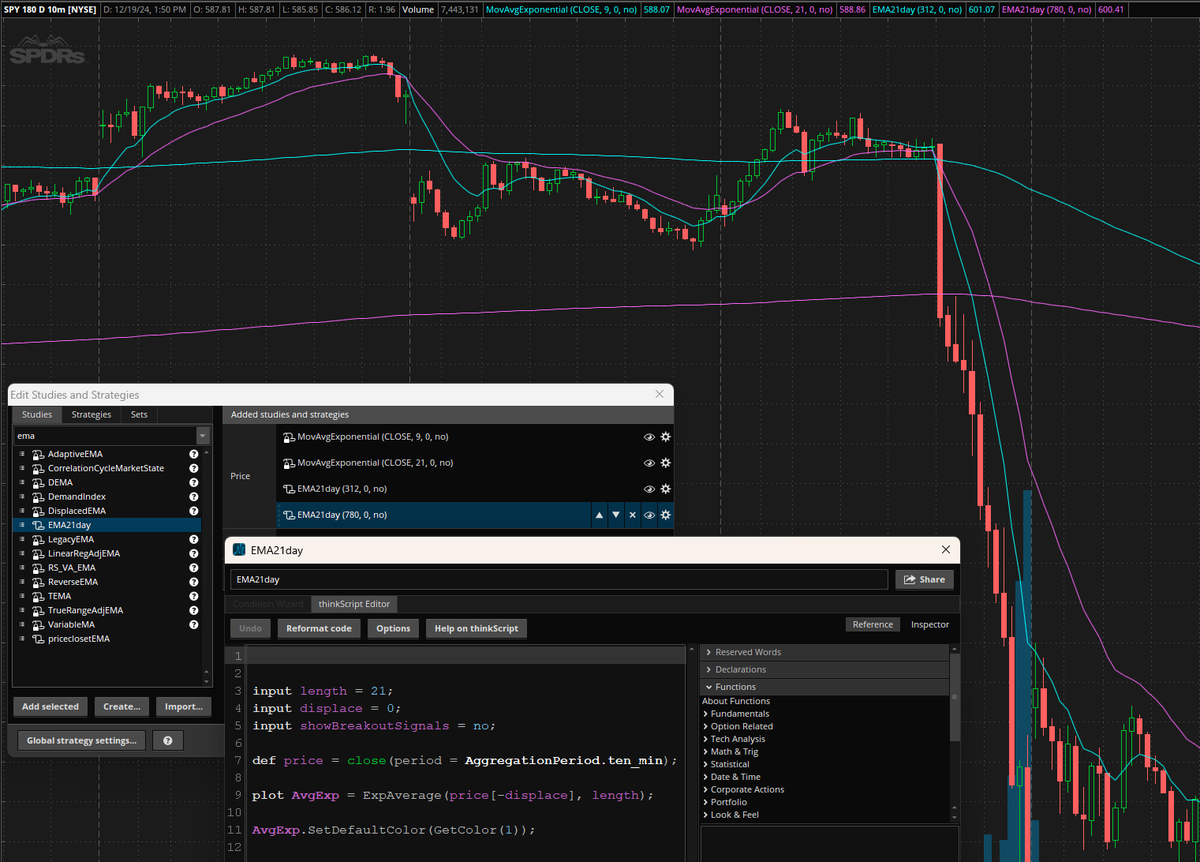This screenshot has width=1200, height=862.
Task: Hide the EMA21day (312, 0, no) study
Action: (x=649, y=489)
